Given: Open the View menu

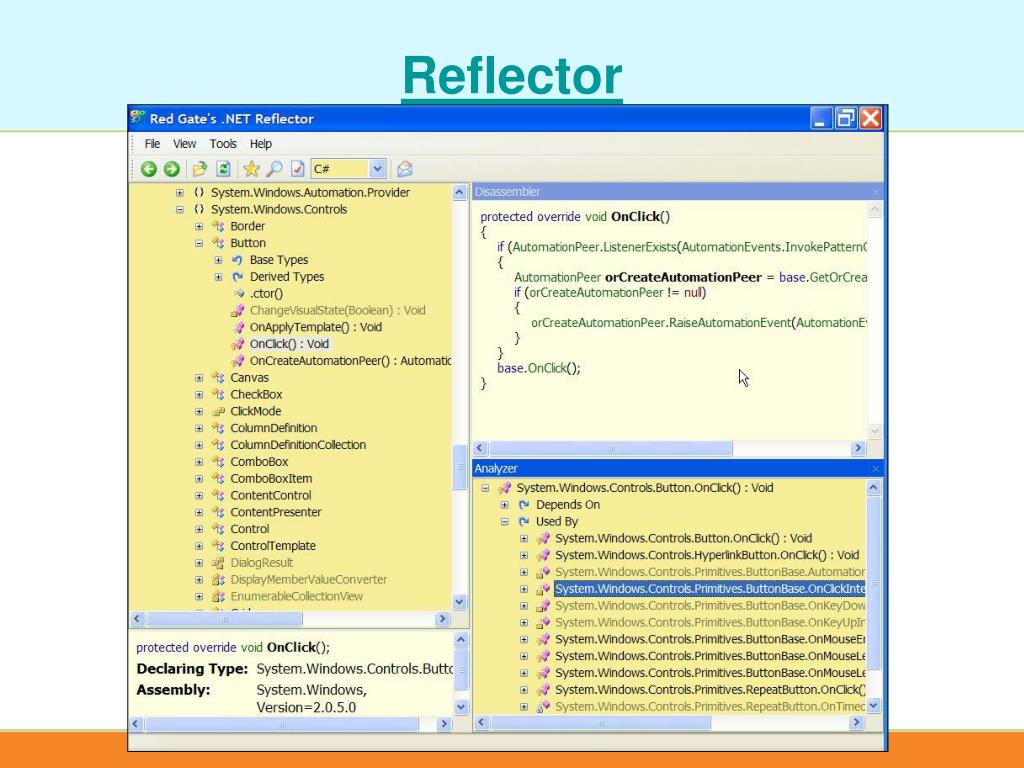Looking at the screenshot, I should pos(184,144).
